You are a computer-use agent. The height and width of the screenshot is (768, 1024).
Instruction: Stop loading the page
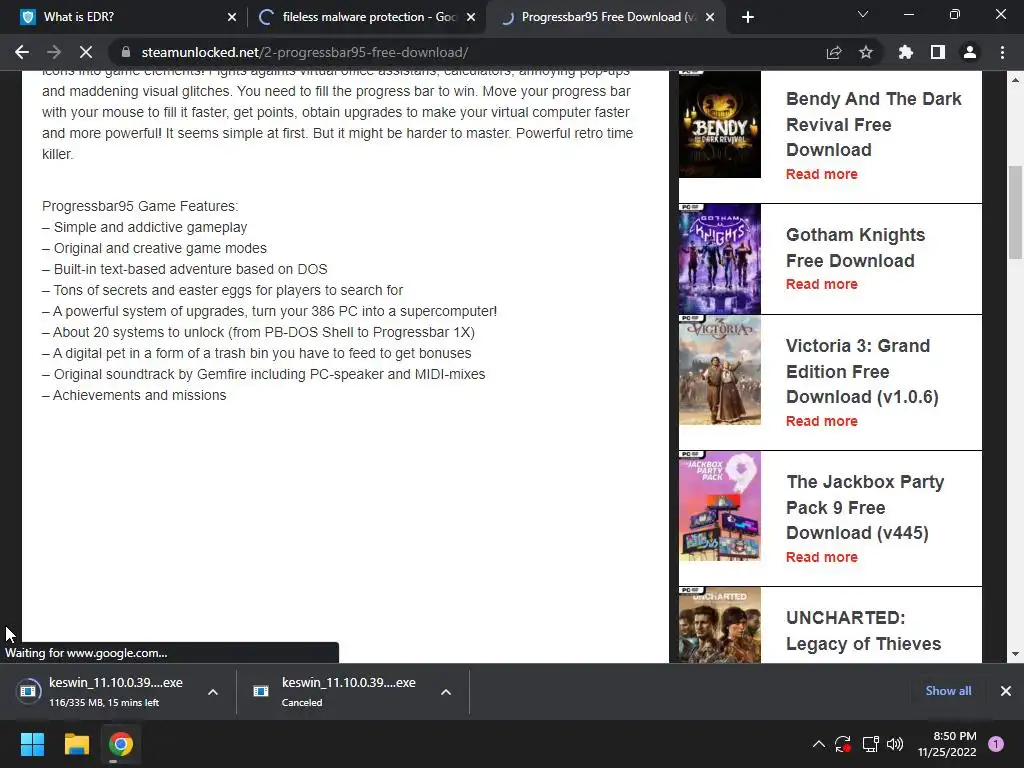(86, 52)
